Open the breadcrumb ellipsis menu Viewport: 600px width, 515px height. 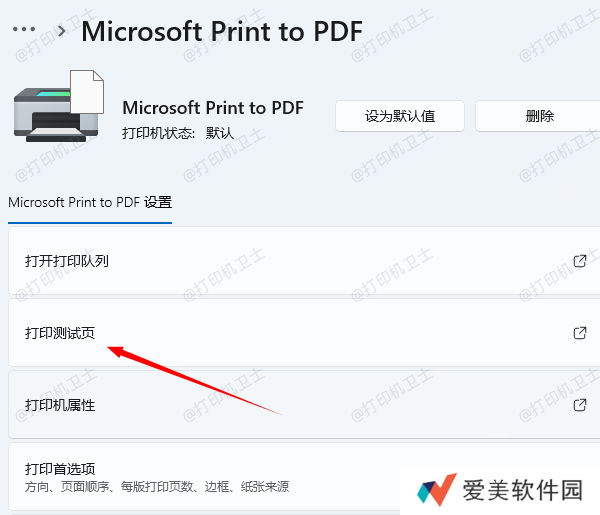coord(24,29)
